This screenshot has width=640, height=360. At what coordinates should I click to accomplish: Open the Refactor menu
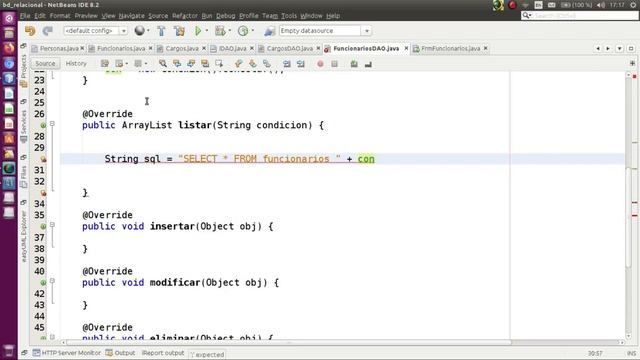[185, 16]
